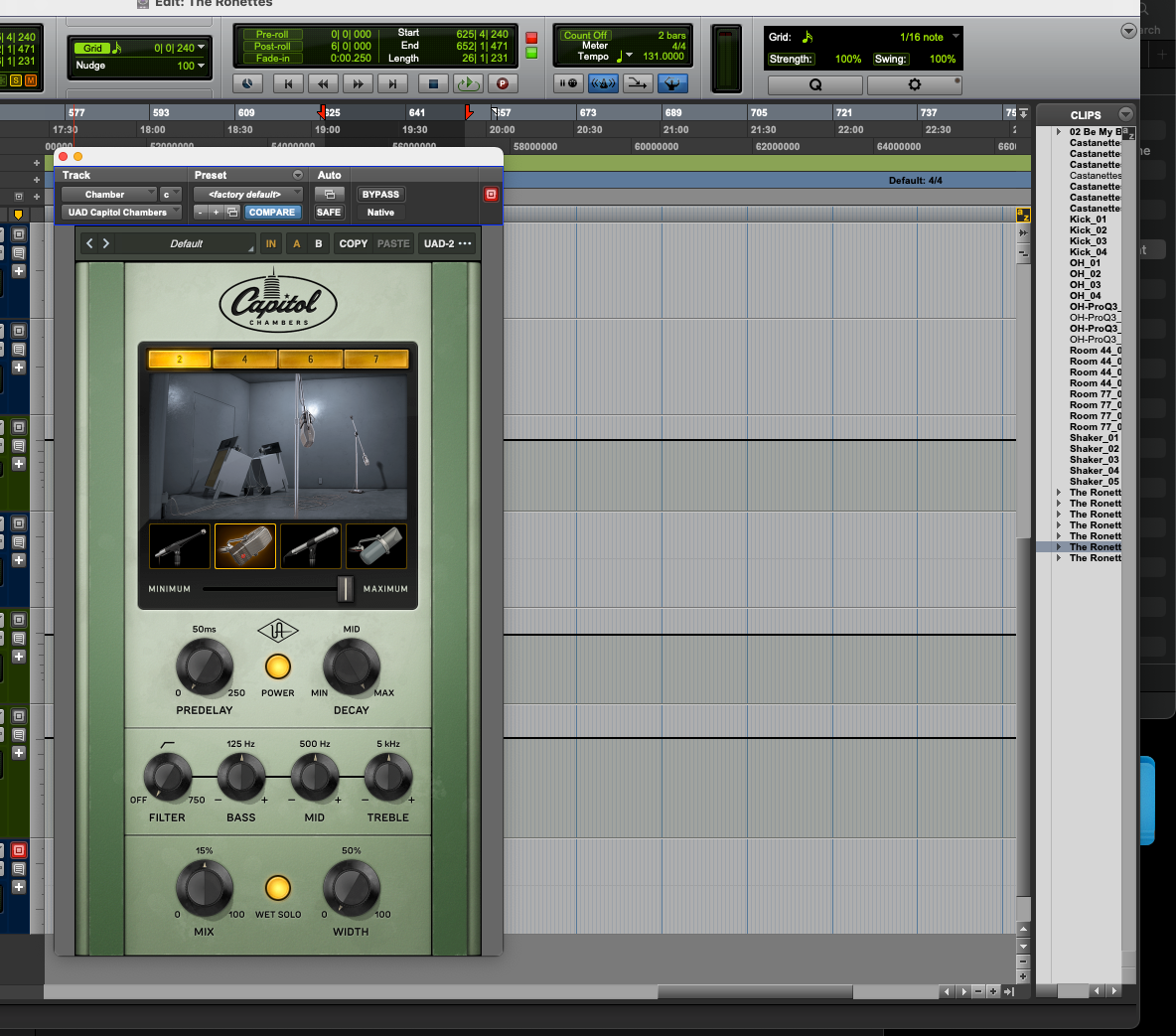Image resolution: width=1176 pixels, height=1036 pixels.
Task: Open the insert position 'c' dropdown
Action: [170, 195]
